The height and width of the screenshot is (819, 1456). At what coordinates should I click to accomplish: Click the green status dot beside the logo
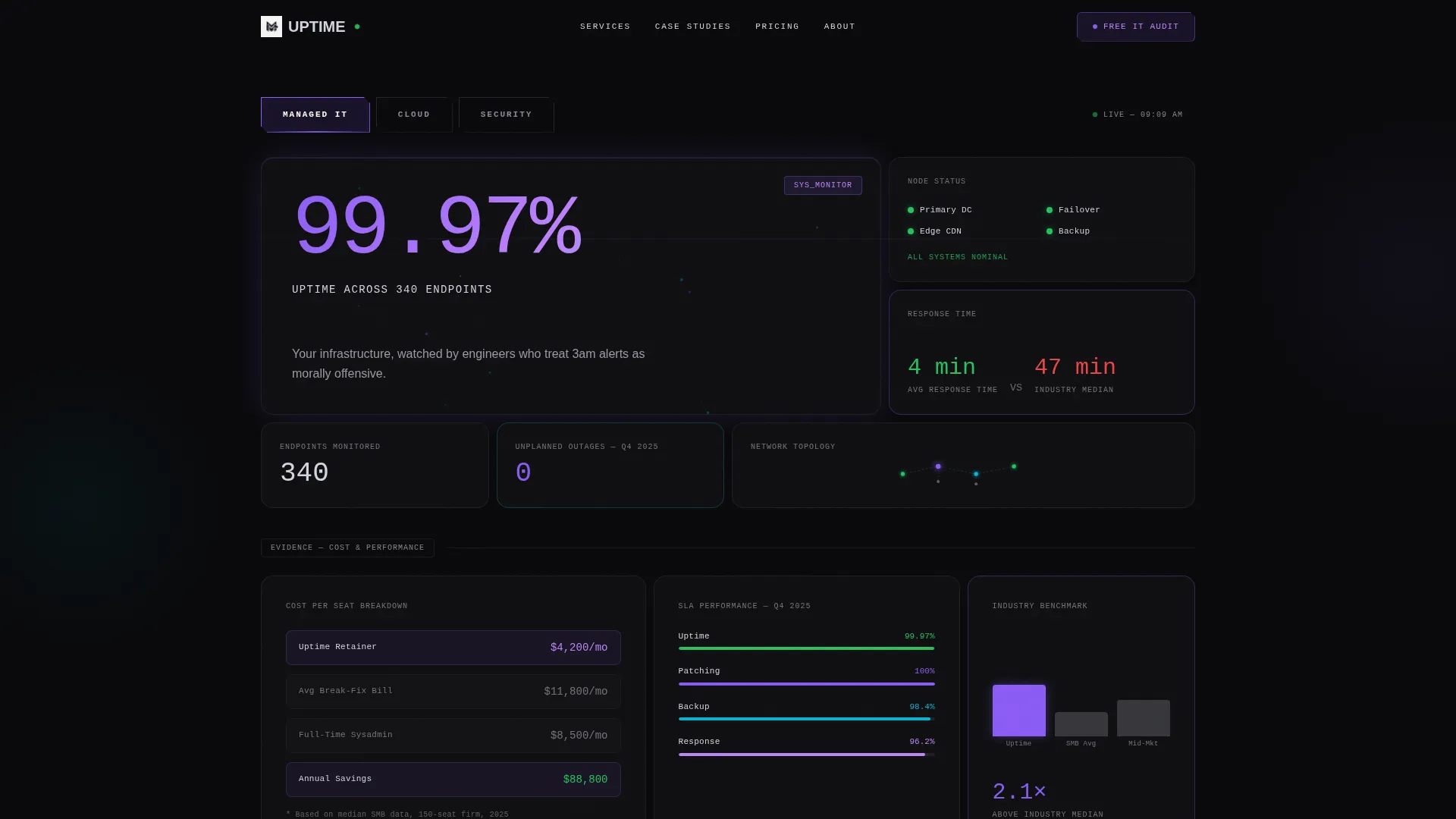click(x=357, y=27)
